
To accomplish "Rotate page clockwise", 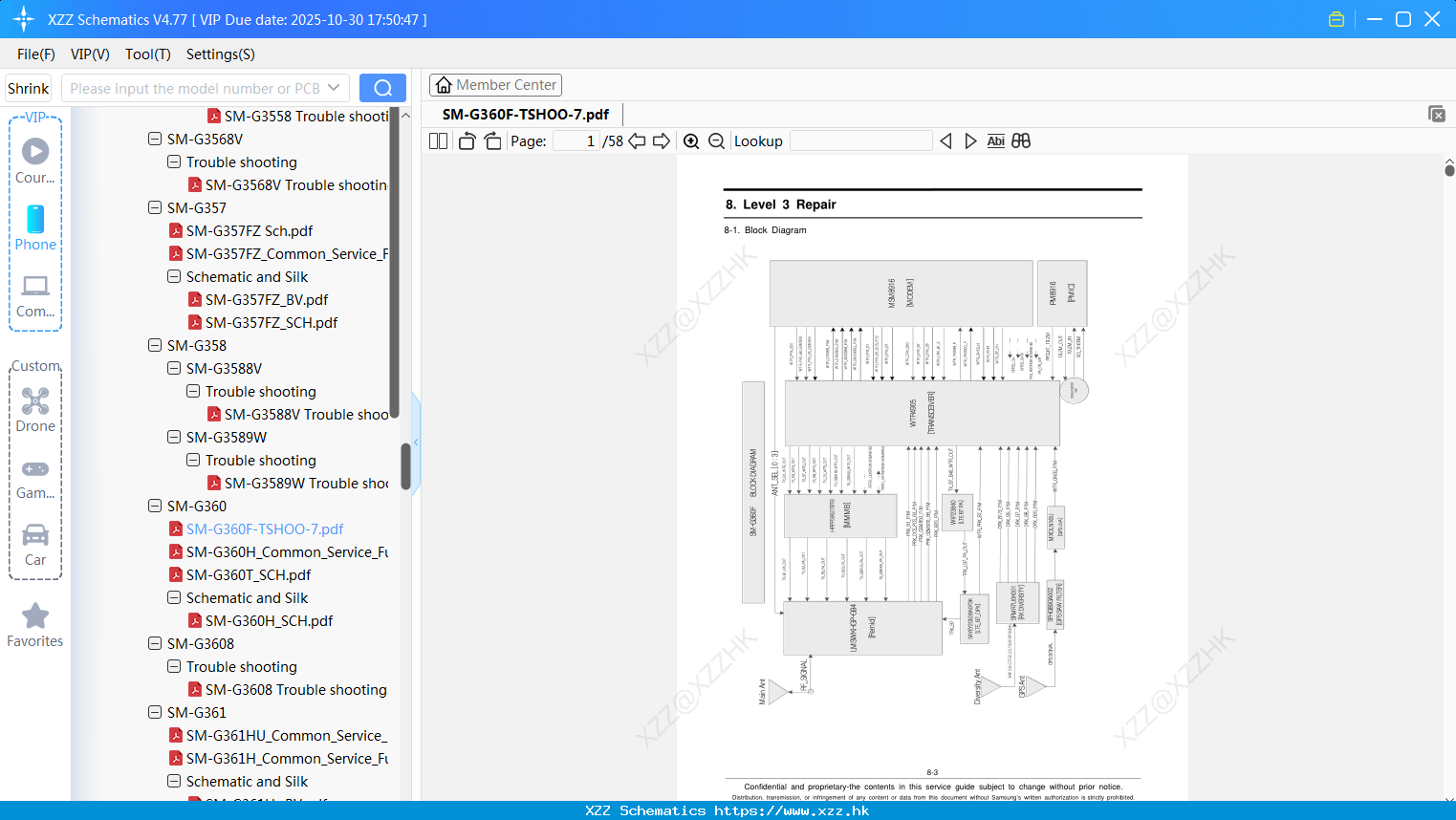I will (x=492, y=141).
